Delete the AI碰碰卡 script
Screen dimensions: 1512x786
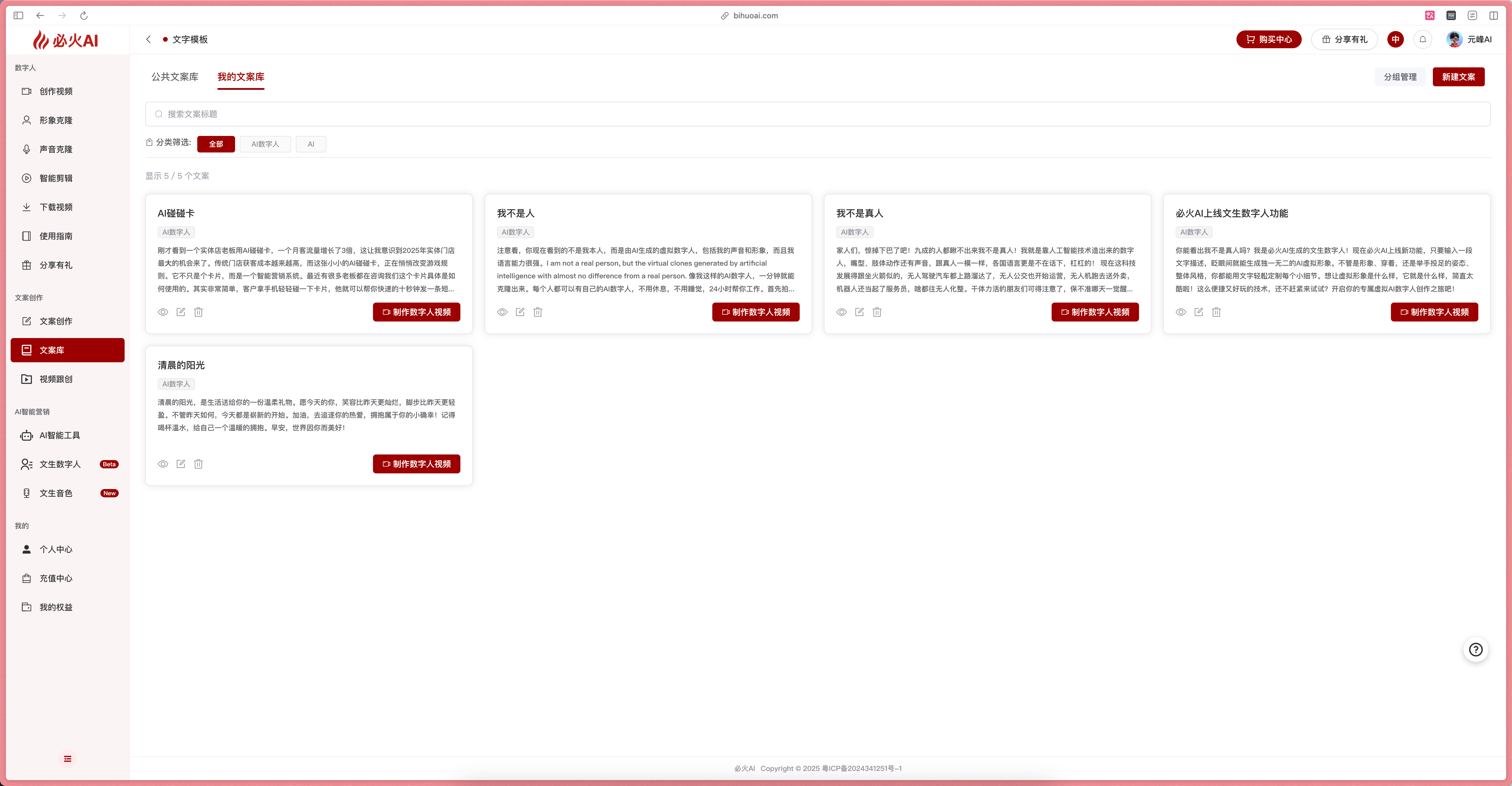coord(198,312)
